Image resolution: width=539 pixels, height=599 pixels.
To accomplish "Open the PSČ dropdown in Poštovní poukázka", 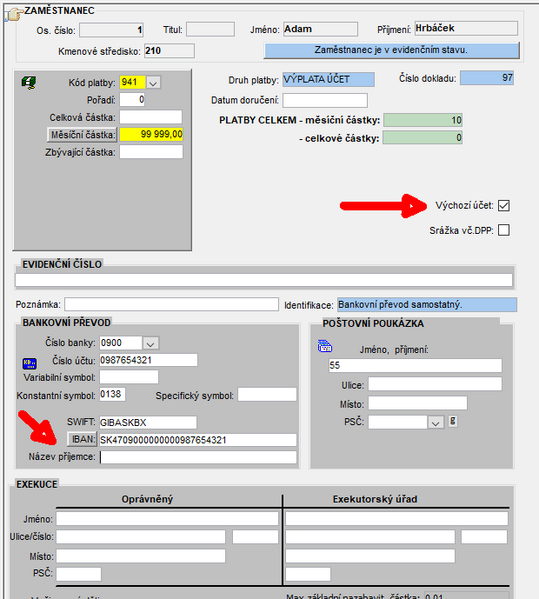I will pos(435,422).
